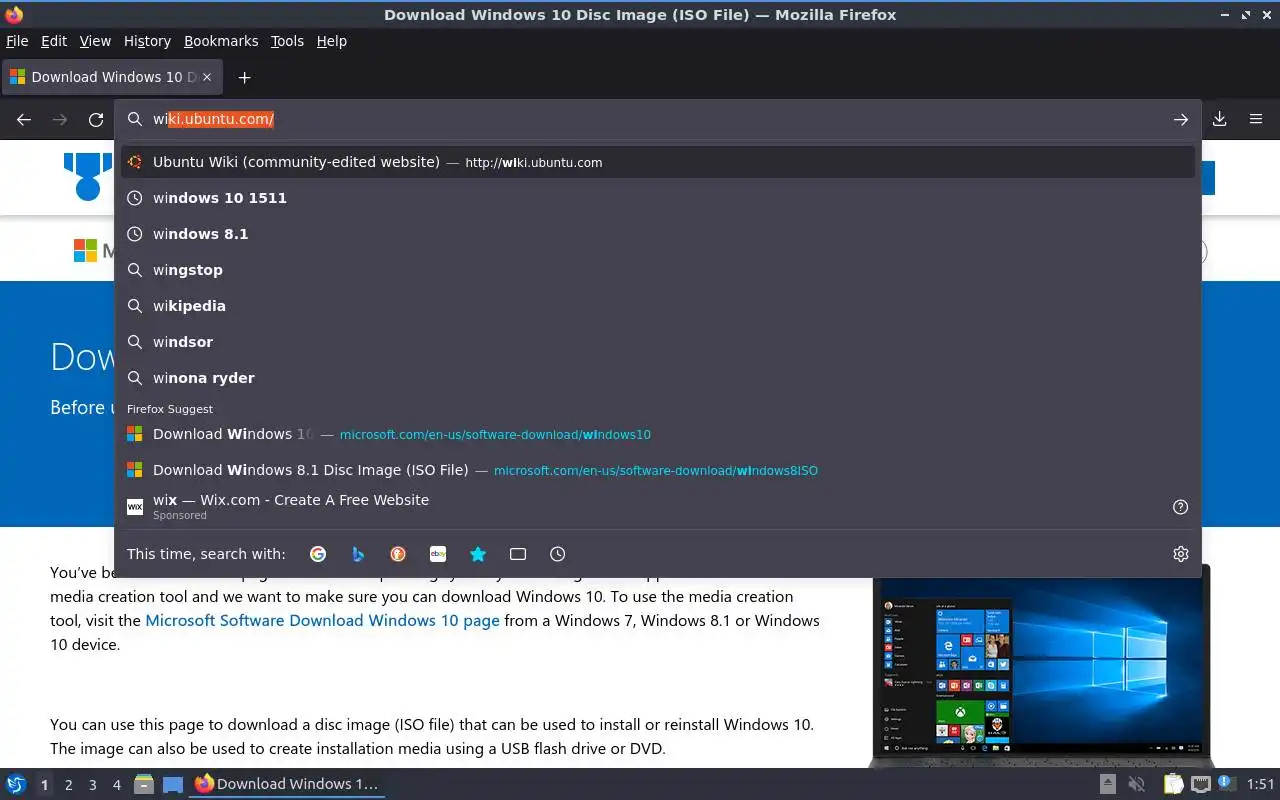The image size is (1280, 800).
Task: Open the Edit menu
Action: tap(54, 41)
